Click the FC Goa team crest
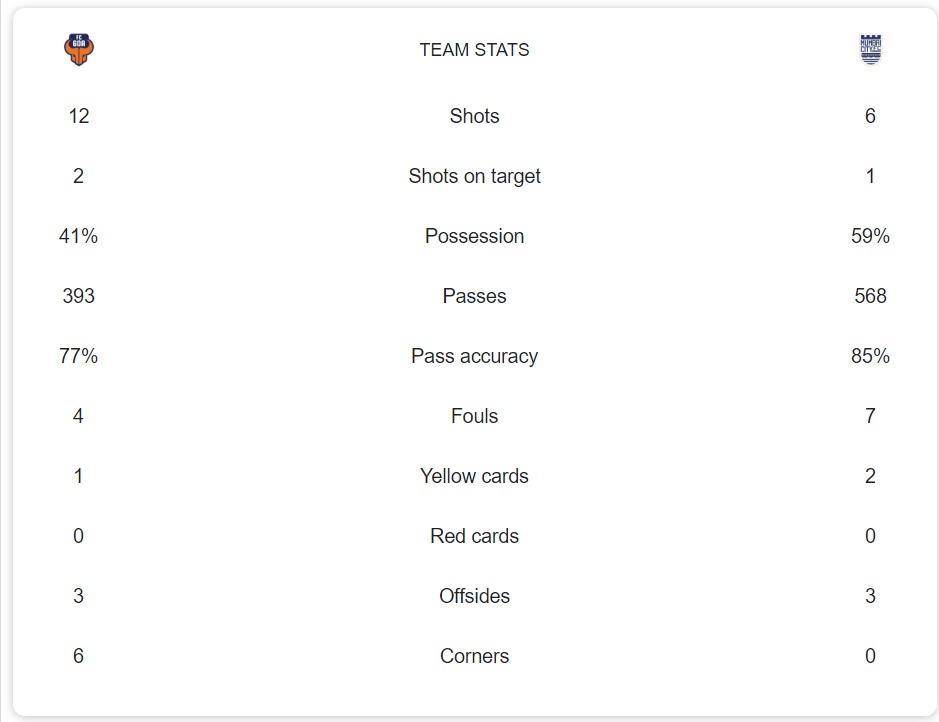The width and height of the screenshot is (939, 722). pyautogui.click(x=79, y=49)
